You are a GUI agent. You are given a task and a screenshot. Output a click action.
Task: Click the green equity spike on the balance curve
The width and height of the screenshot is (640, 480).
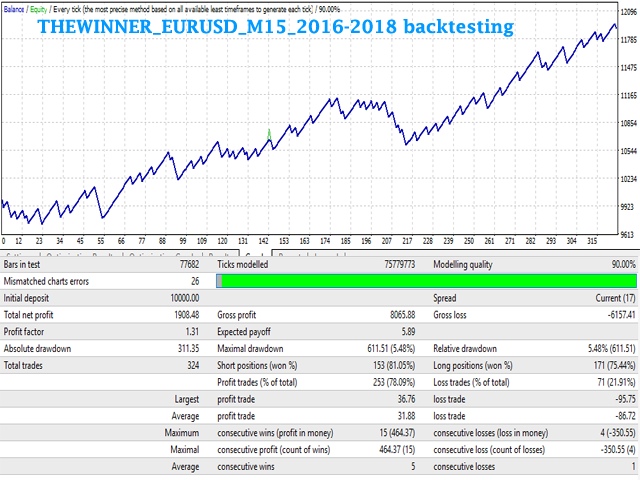click(269, 134)
